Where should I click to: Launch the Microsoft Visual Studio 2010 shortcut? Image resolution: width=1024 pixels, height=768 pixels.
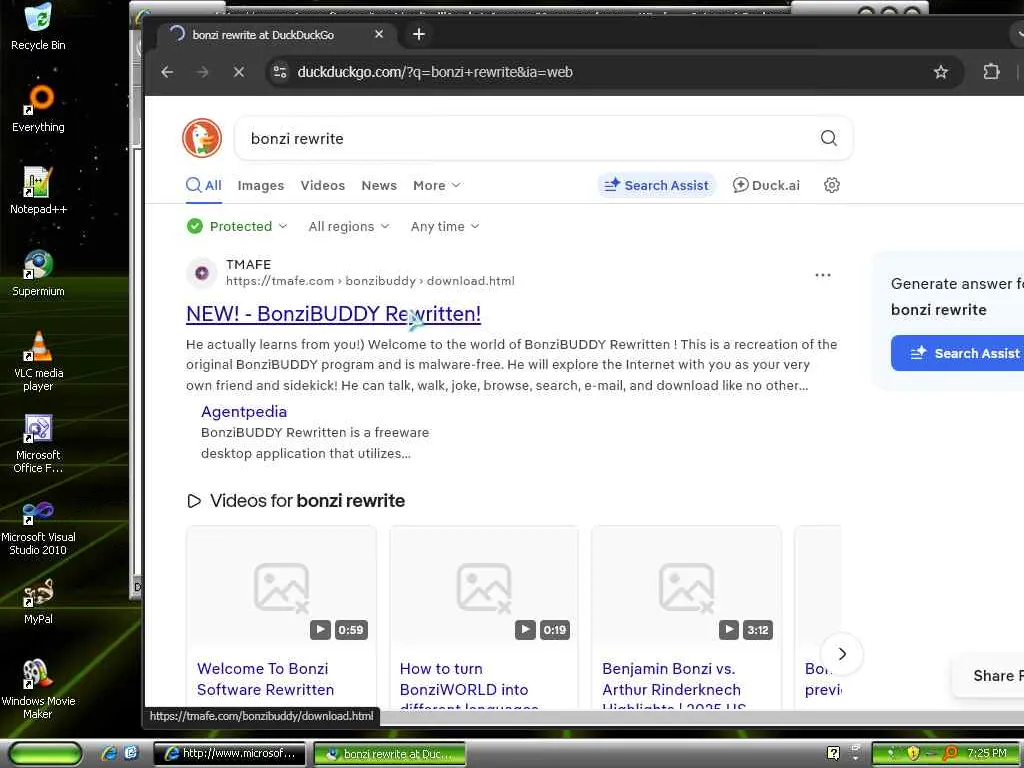pos(38,526)
